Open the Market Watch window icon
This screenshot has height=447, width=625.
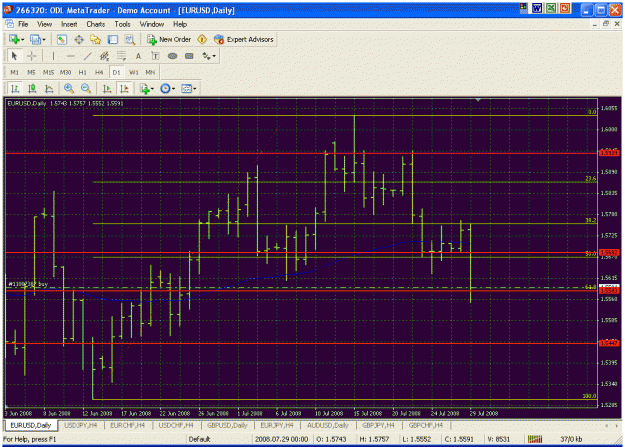[61, 39]
